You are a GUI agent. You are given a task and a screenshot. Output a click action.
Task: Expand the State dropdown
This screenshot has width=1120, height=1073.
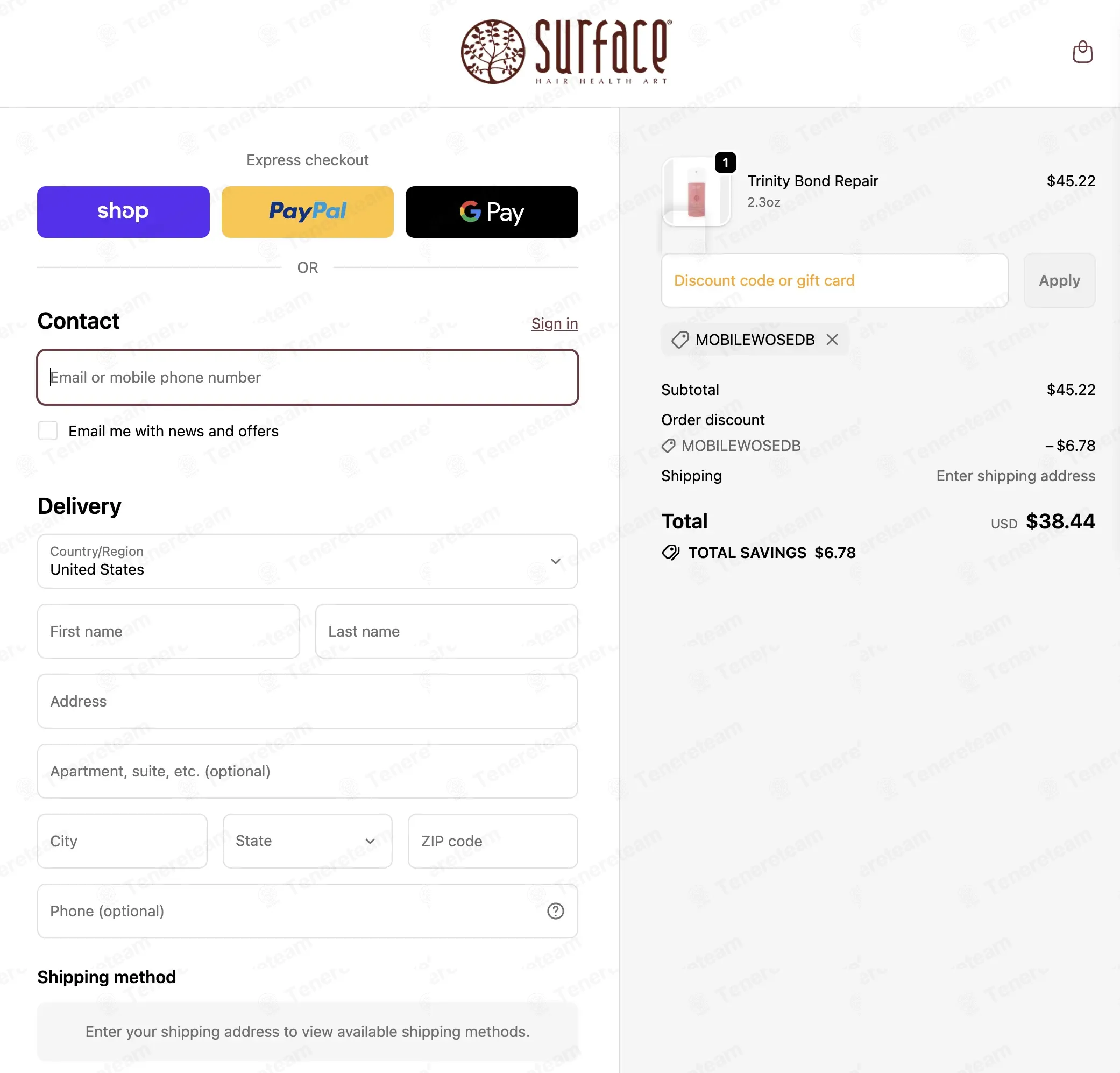point(307,841)
